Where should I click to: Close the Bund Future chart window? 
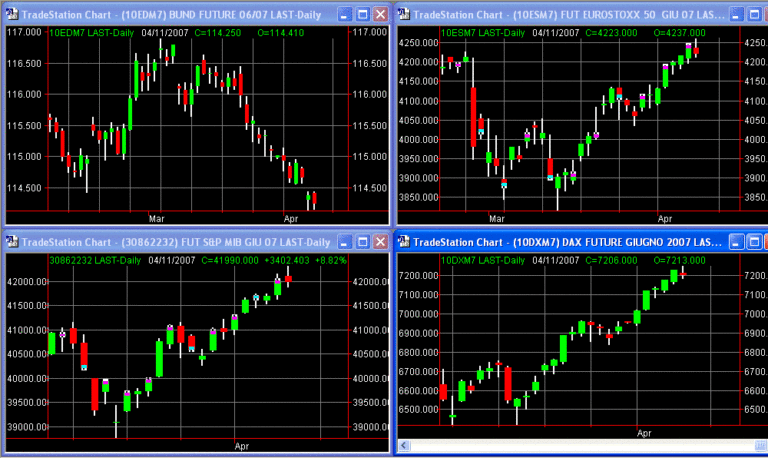[x=380, y=14]
